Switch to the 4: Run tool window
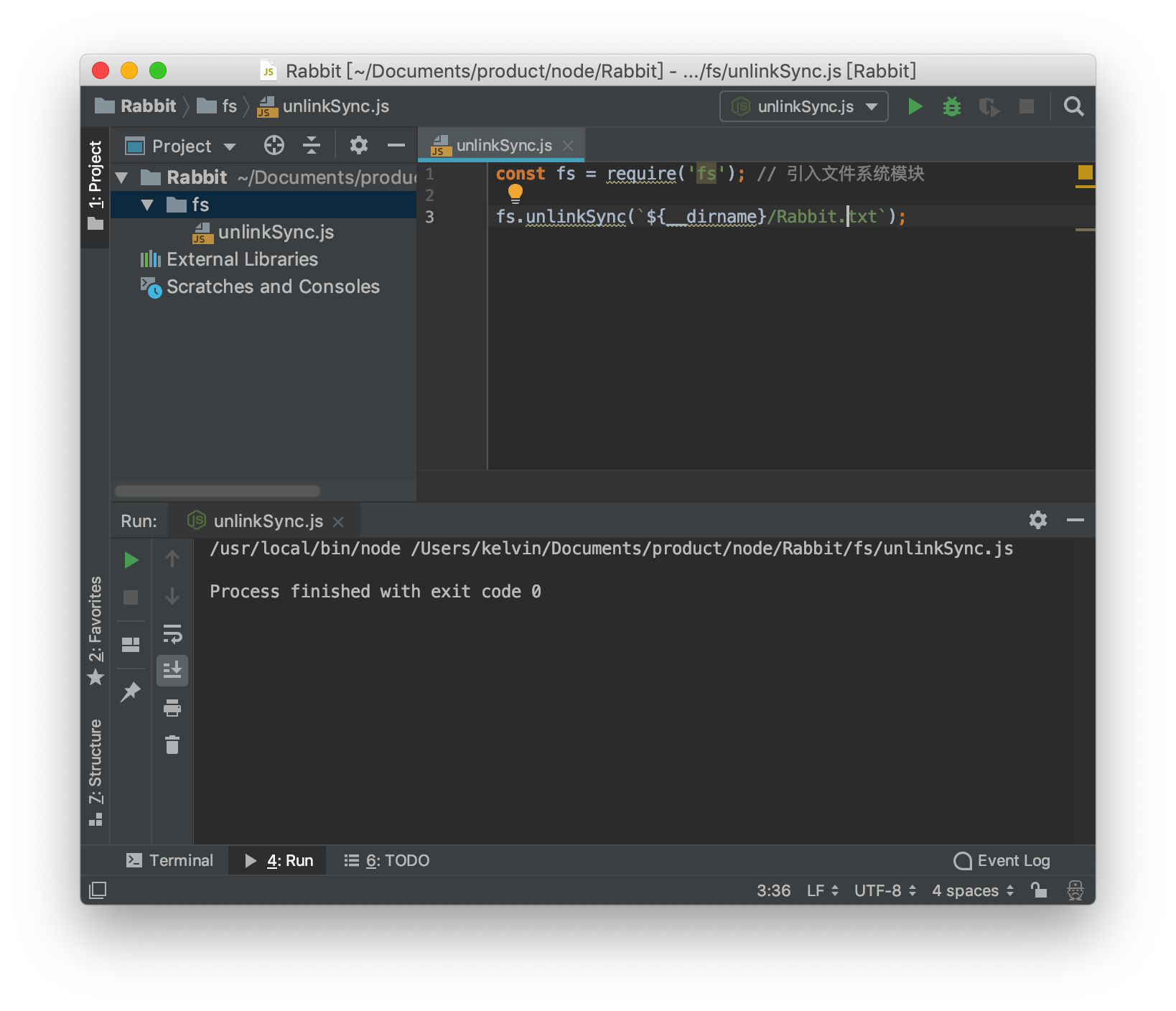 tap(278, 860)
